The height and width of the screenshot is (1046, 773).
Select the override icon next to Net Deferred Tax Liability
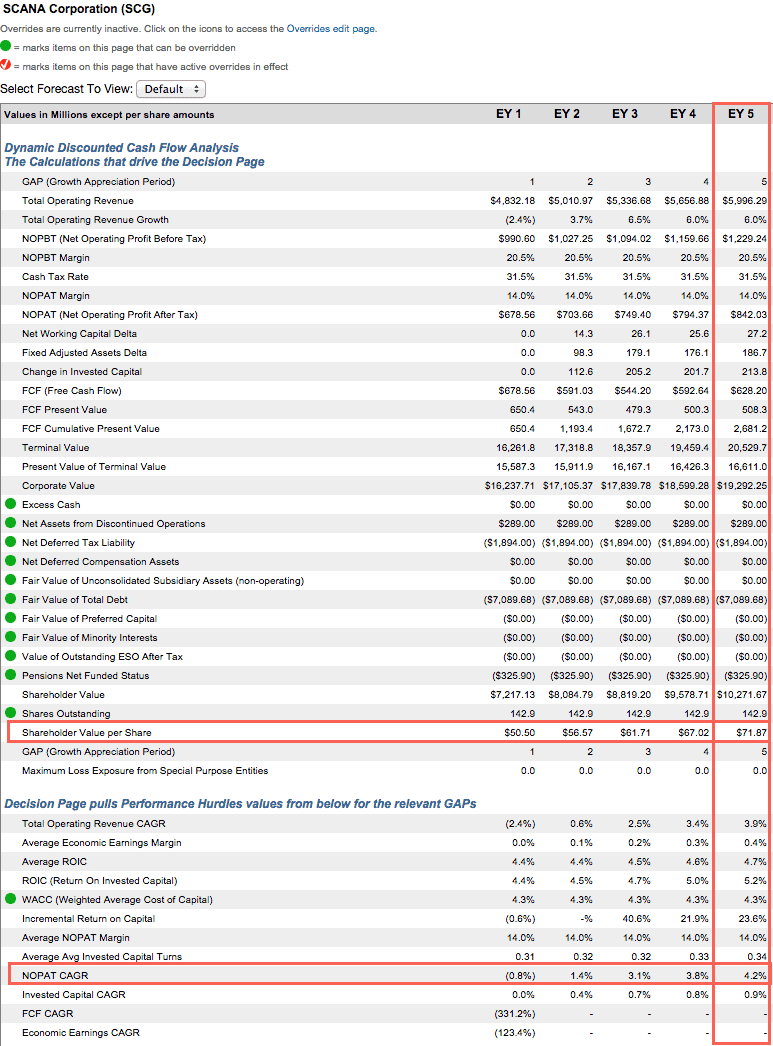click(x=10, y=542)
